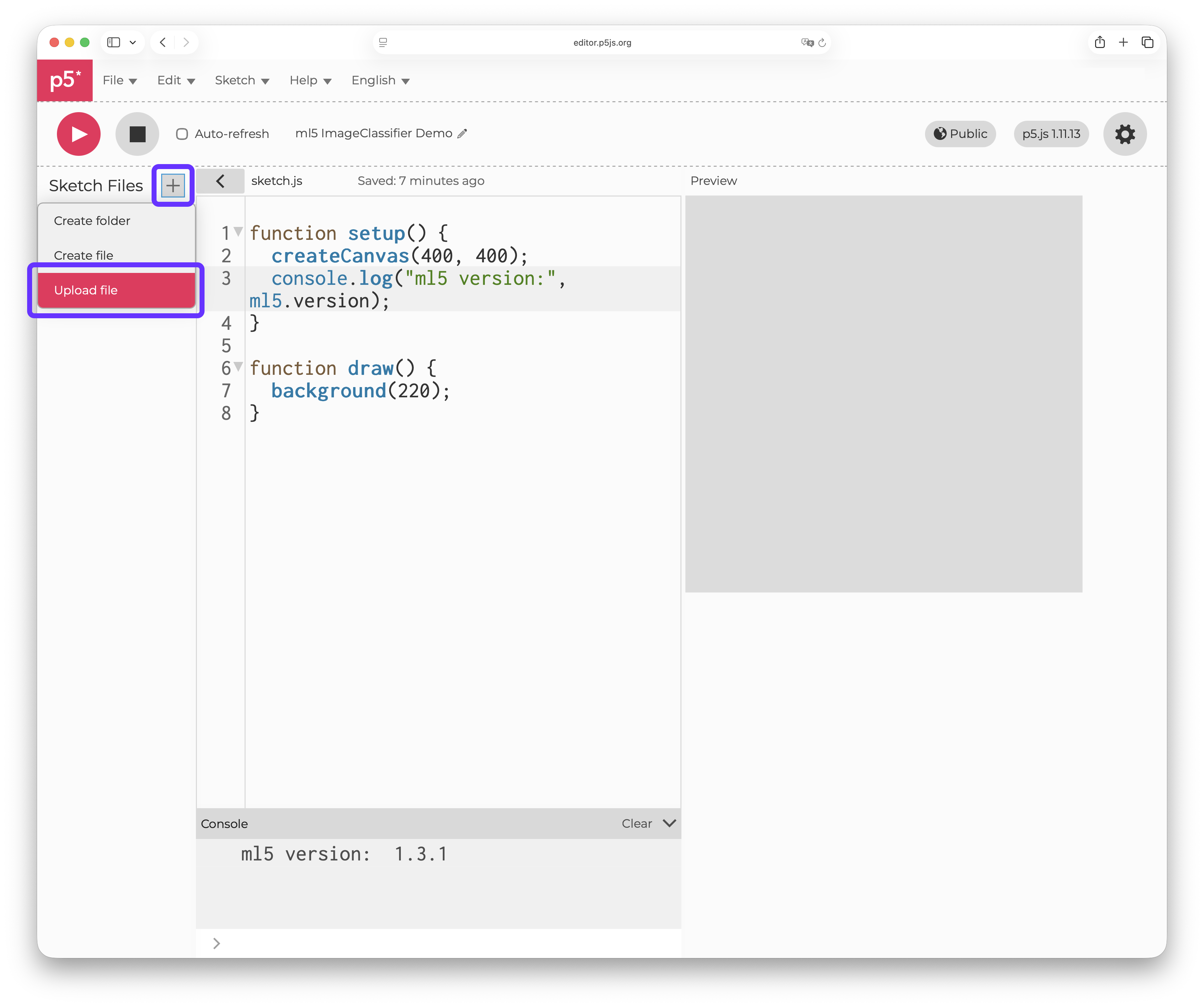Screen dimensions: 1204x1007
Task: Go back with Safari back arrow
Action: point(163,42)
